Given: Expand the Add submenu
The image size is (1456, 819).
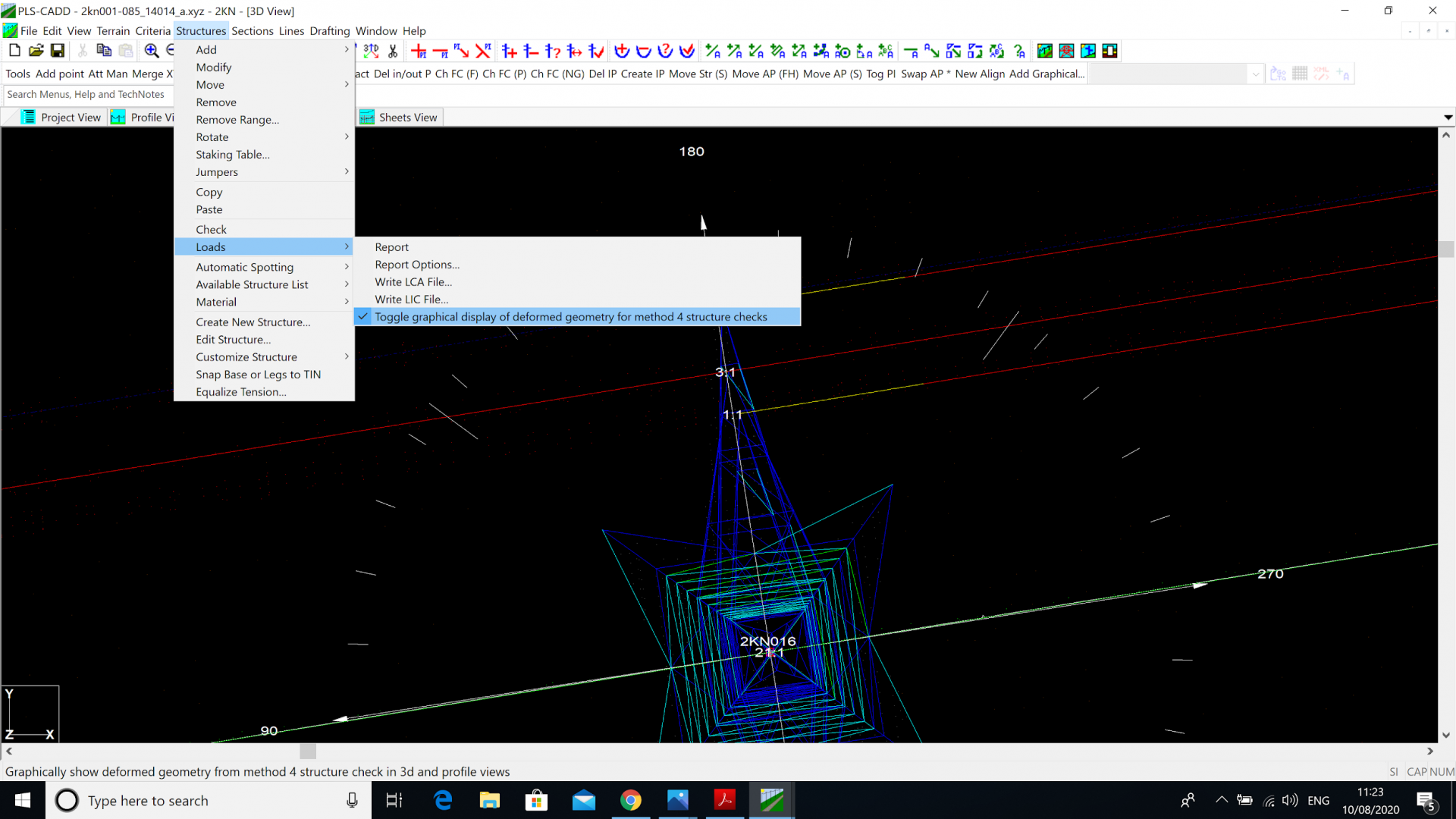Looking at the screenshot, I should [x=264, y=50].
